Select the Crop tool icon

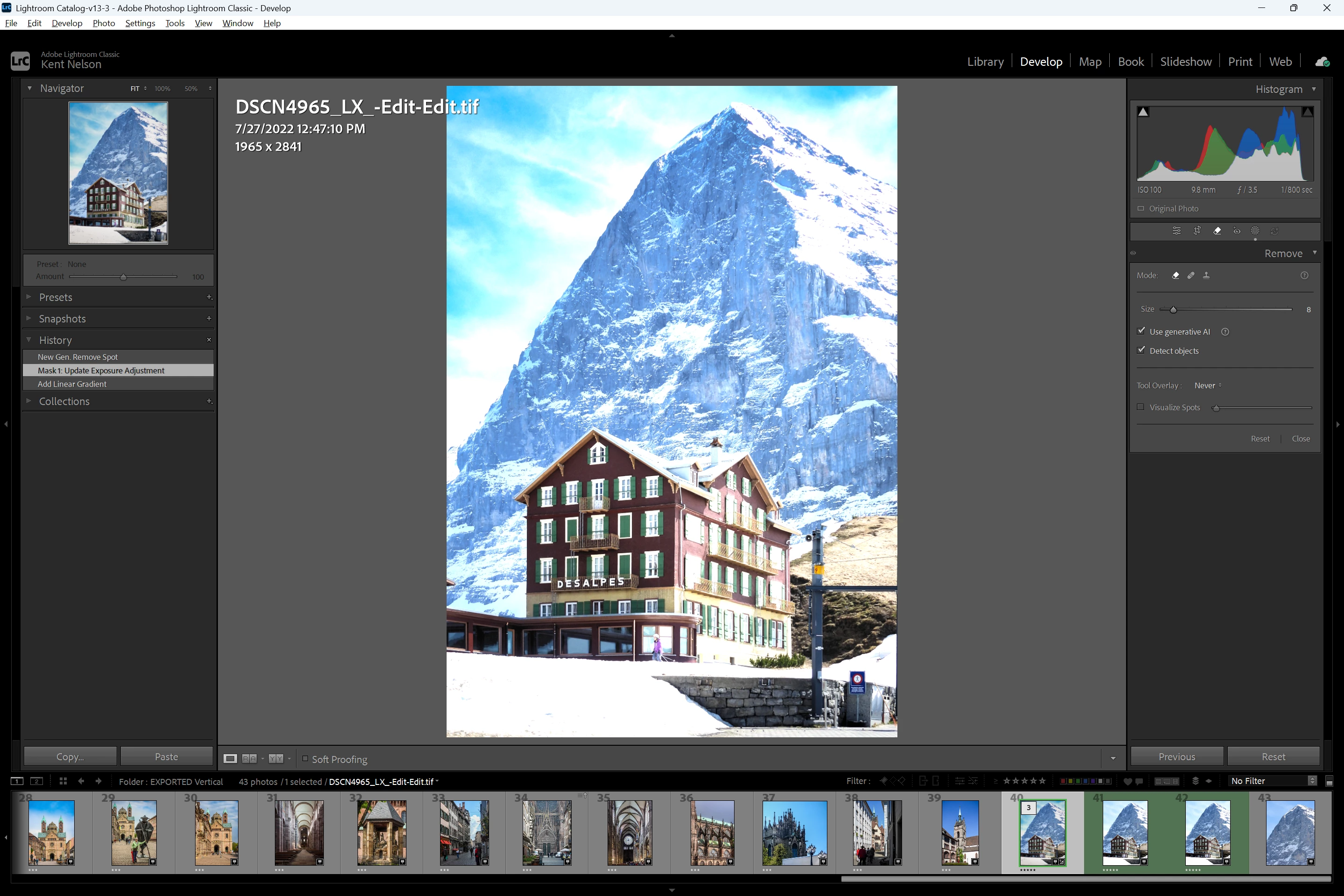click(1197, 231)
